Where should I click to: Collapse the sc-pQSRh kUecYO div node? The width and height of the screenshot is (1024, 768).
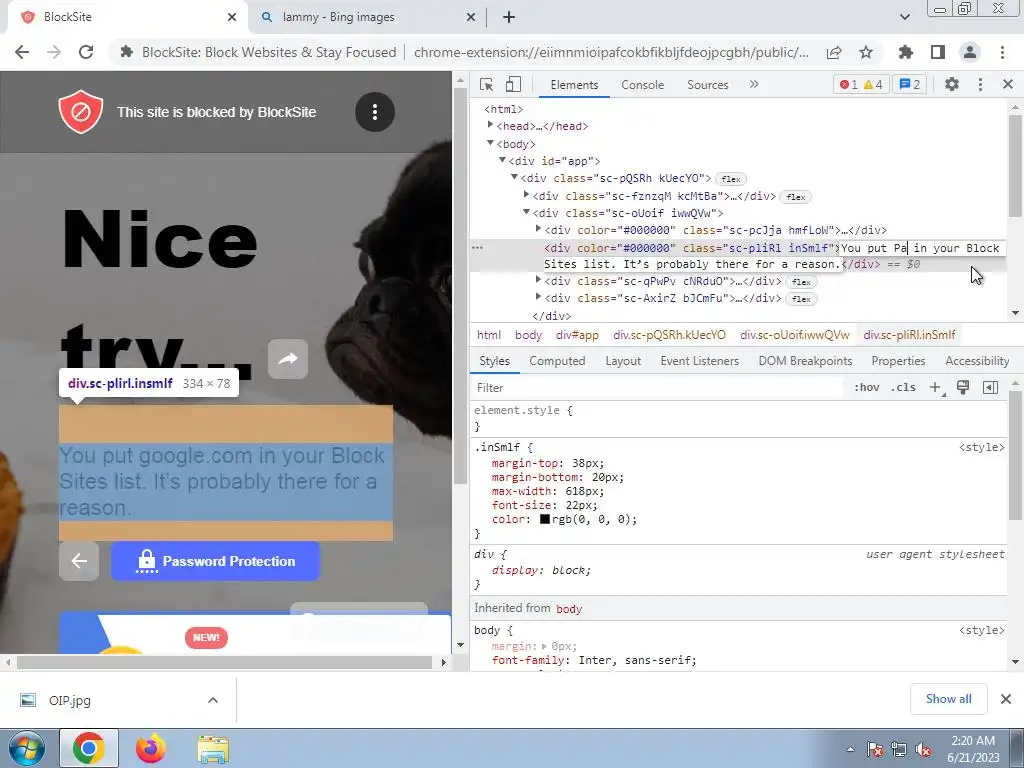(514, 177)
